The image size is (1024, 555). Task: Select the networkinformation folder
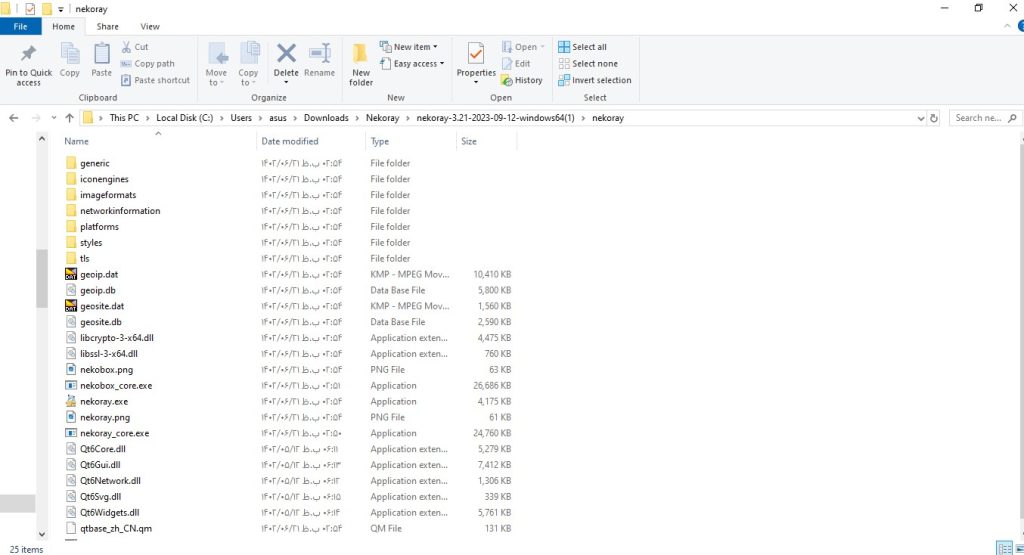pyautogui.click(x=120, y=211)
